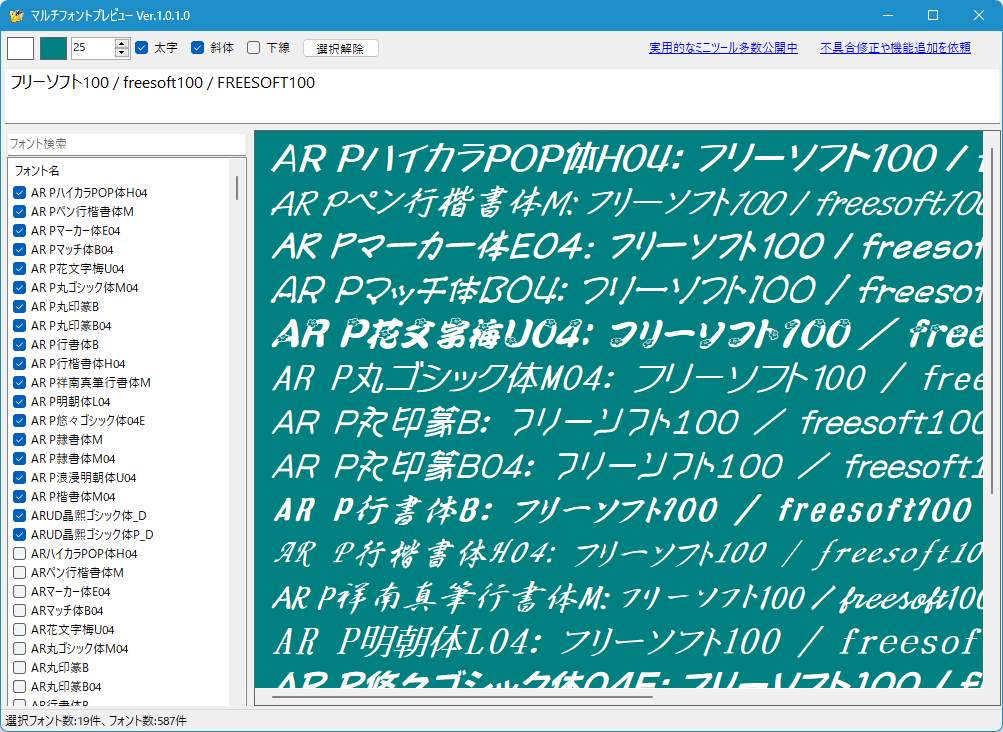Uncheck AR P行楷書体H04 font
Viewport: 1003px width, 732px height.
[20, 363]
